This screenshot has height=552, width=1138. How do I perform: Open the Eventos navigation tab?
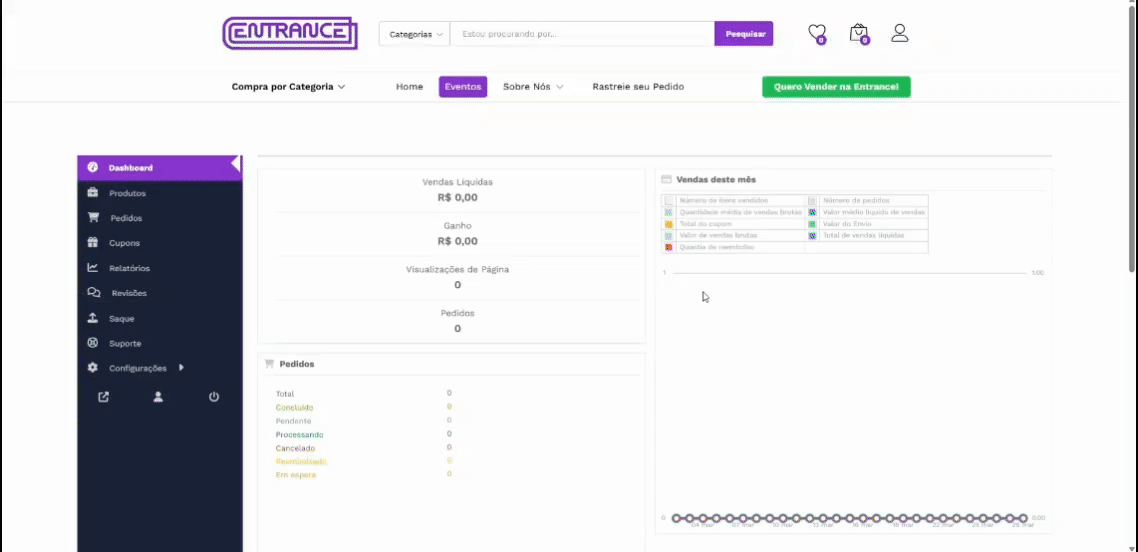(x=462, y=87)
